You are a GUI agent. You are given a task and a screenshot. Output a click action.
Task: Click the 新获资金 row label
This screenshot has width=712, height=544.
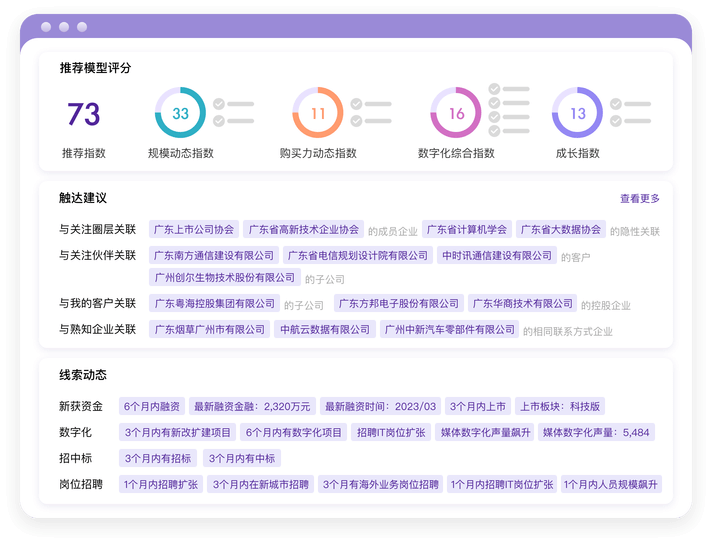tap(81, 406)
